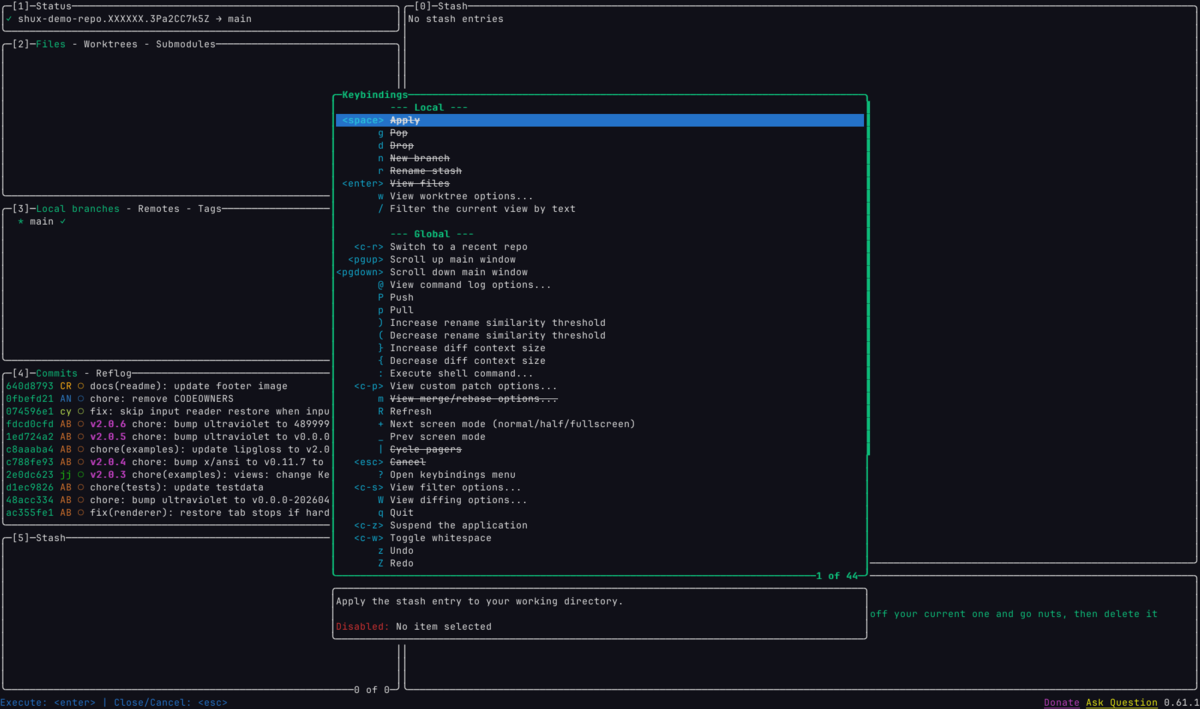
Task: Choose View files entry
Action: 600,184
